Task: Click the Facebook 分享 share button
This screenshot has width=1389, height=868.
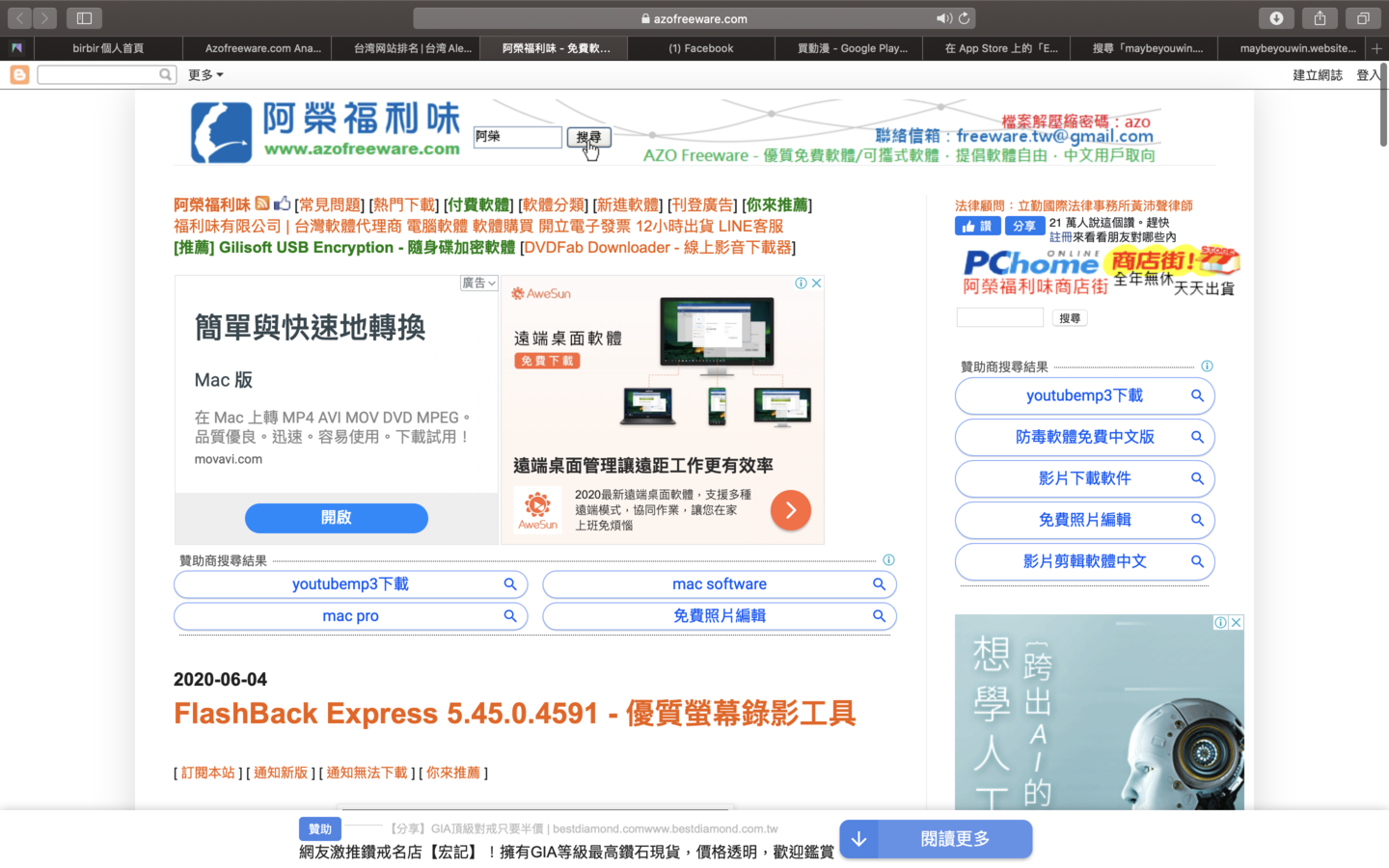Action: tap(1024, 226)
